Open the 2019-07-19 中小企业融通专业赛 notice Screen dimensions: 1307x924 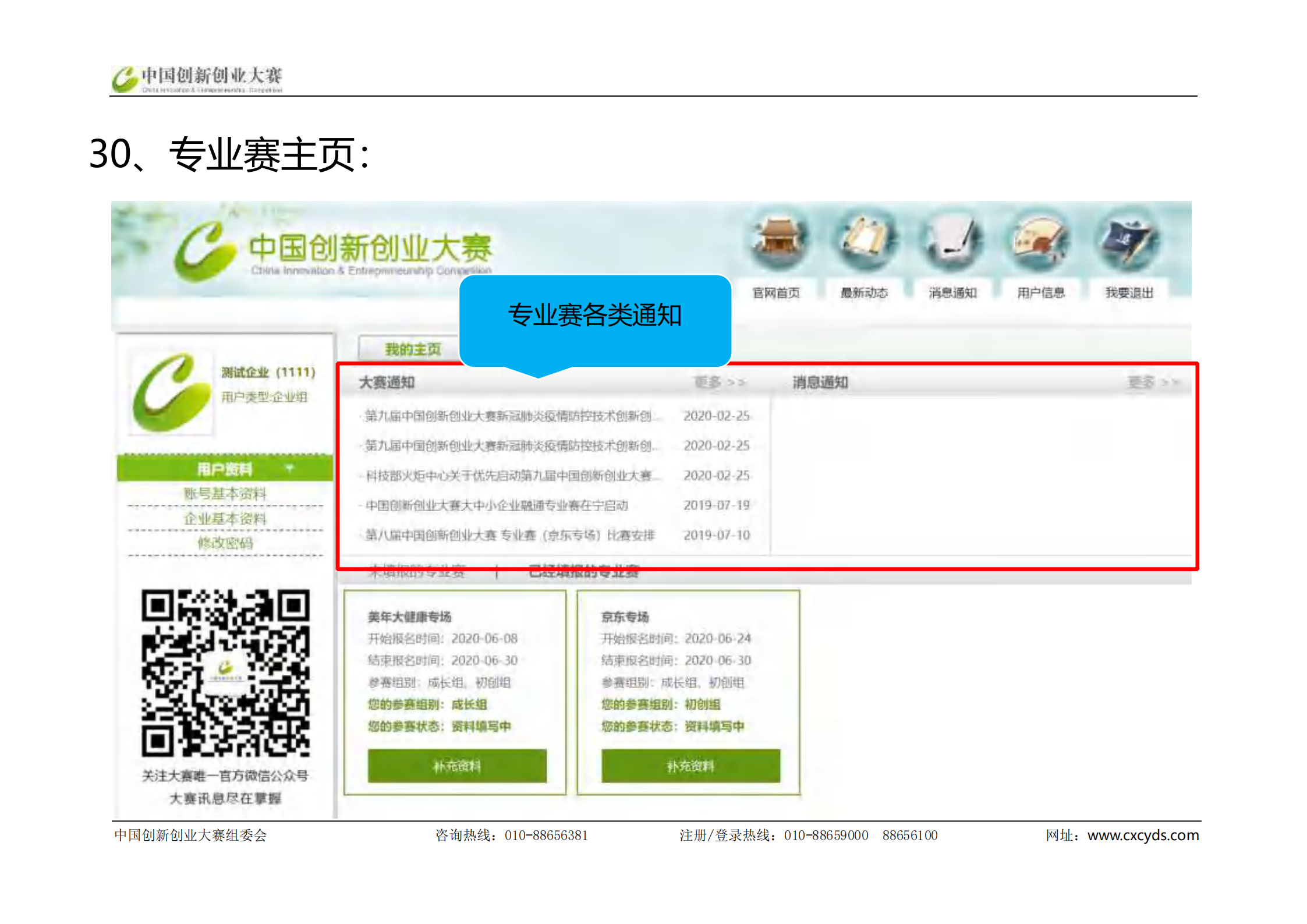pos(497,505)
